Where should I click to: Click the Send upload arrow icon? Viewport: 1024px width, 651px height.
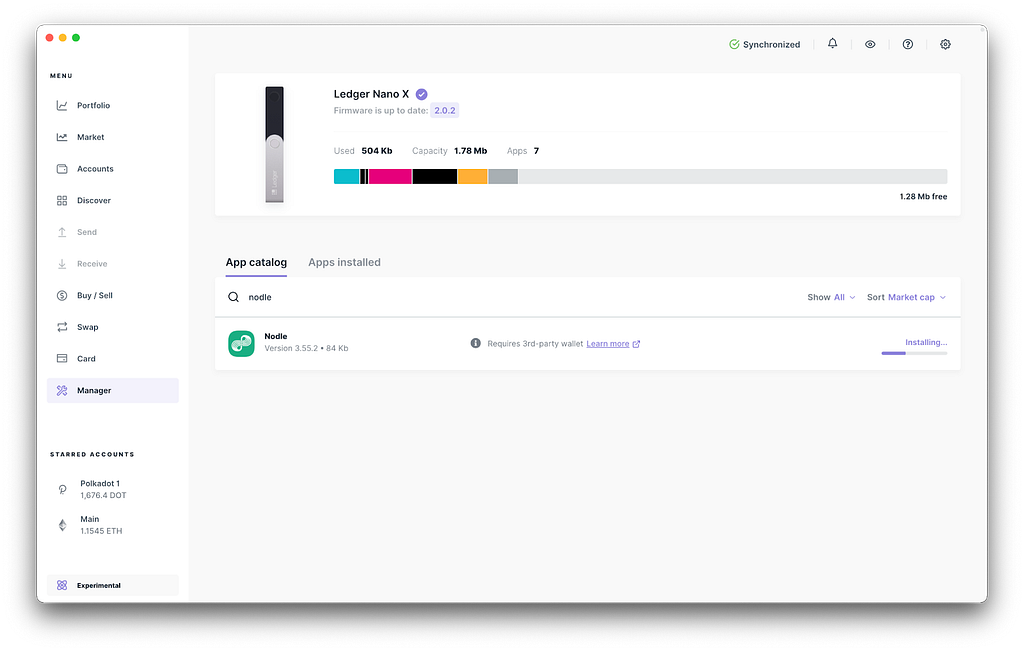tap(62, 232)
